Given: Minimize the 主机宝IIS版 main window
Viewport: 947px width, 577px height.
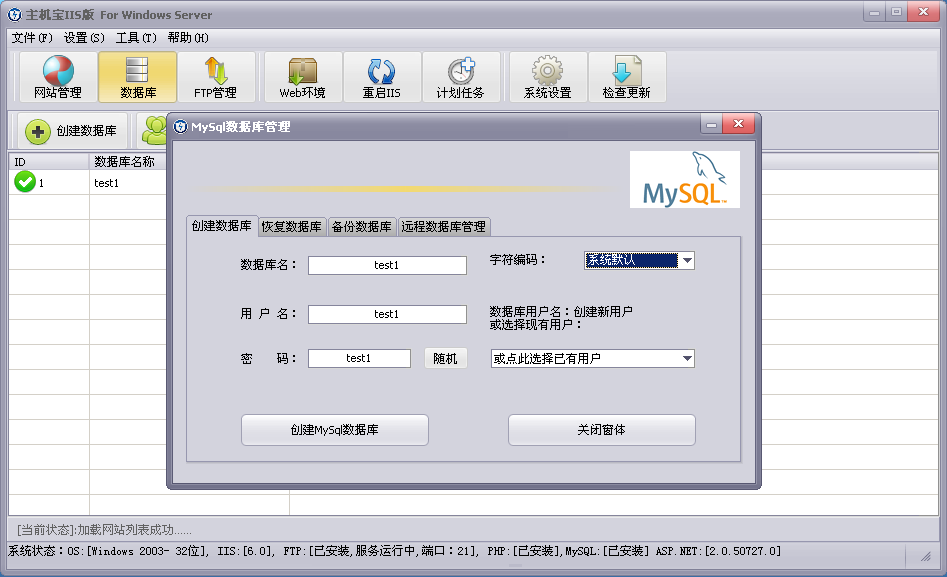Looking at the screenshot, I should (x=874, y=12).
